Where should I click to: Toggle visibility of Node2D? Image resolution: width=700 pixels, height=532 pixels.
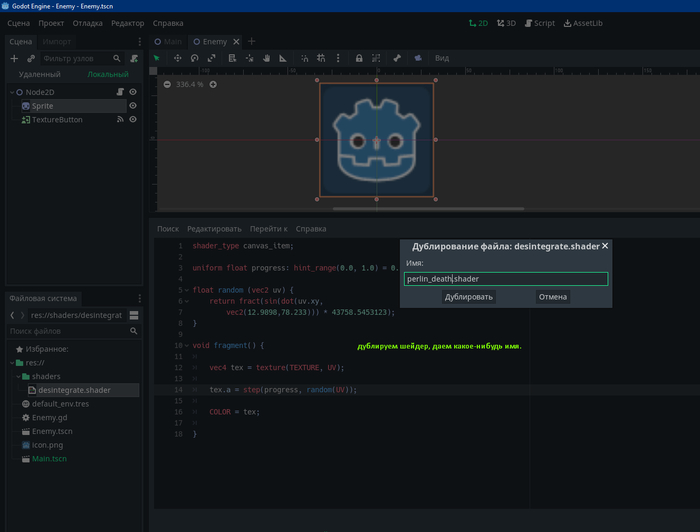132,92
